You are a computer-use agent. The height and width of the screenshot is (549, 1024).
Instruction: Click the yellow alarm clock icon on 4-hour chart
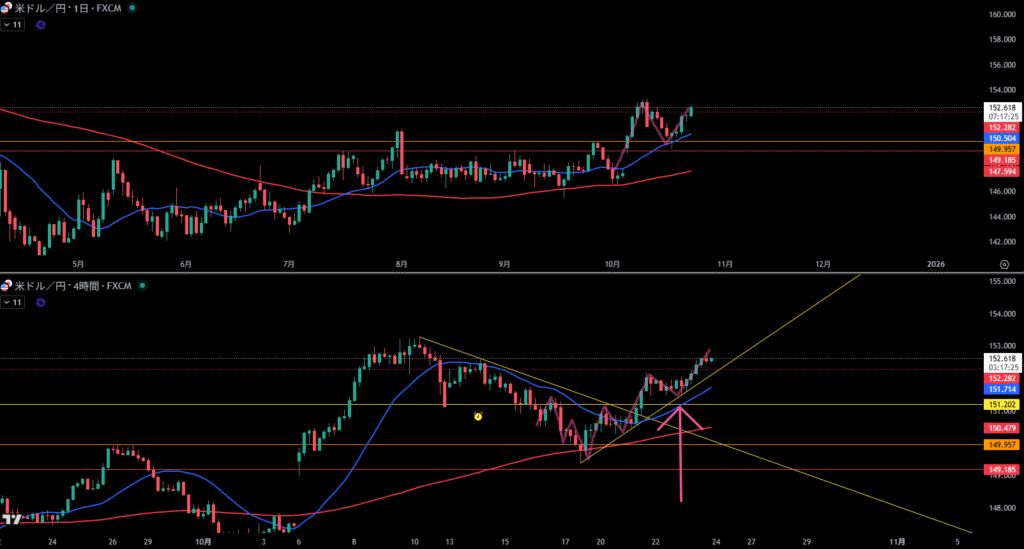tap(478, 415)
